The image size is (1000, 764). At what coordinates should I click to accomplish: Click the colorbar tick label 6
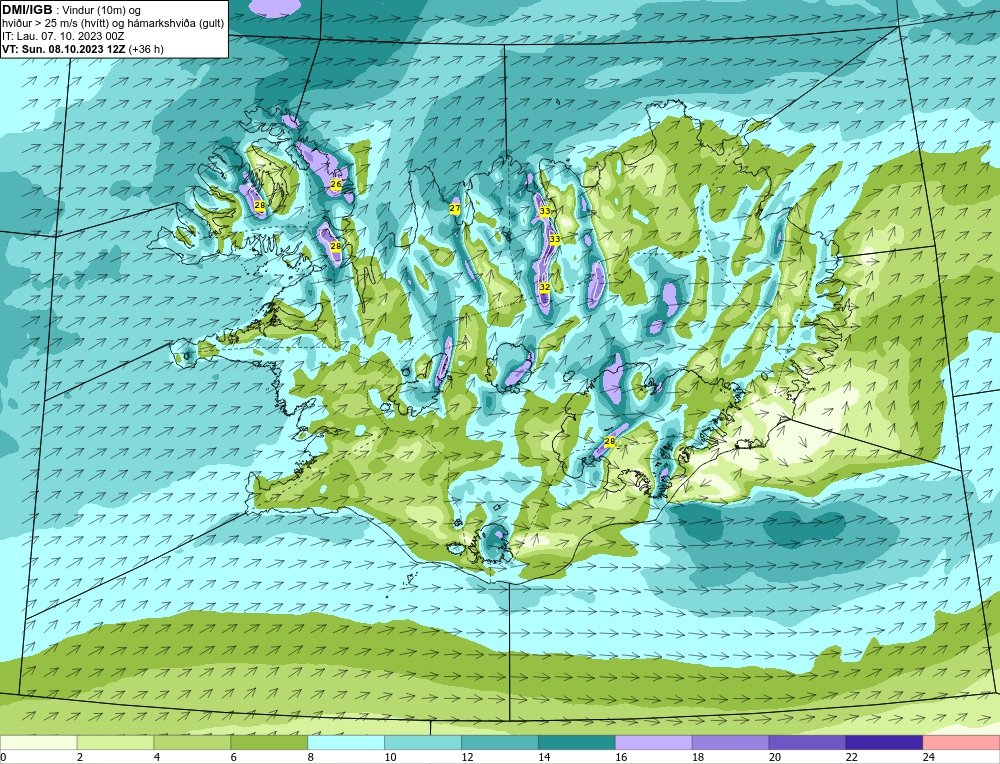[234, 757]
